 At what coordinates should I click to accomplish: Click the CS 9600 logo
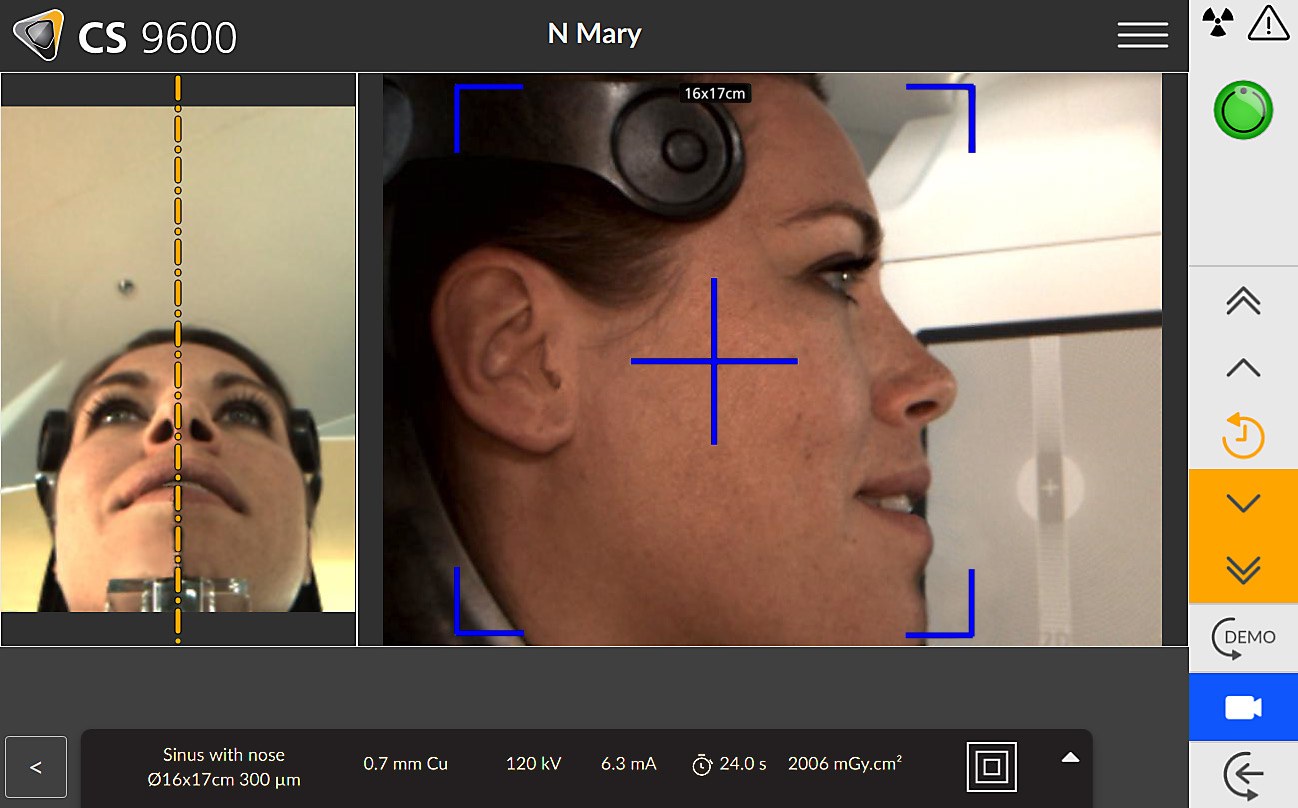pos(125,36)
